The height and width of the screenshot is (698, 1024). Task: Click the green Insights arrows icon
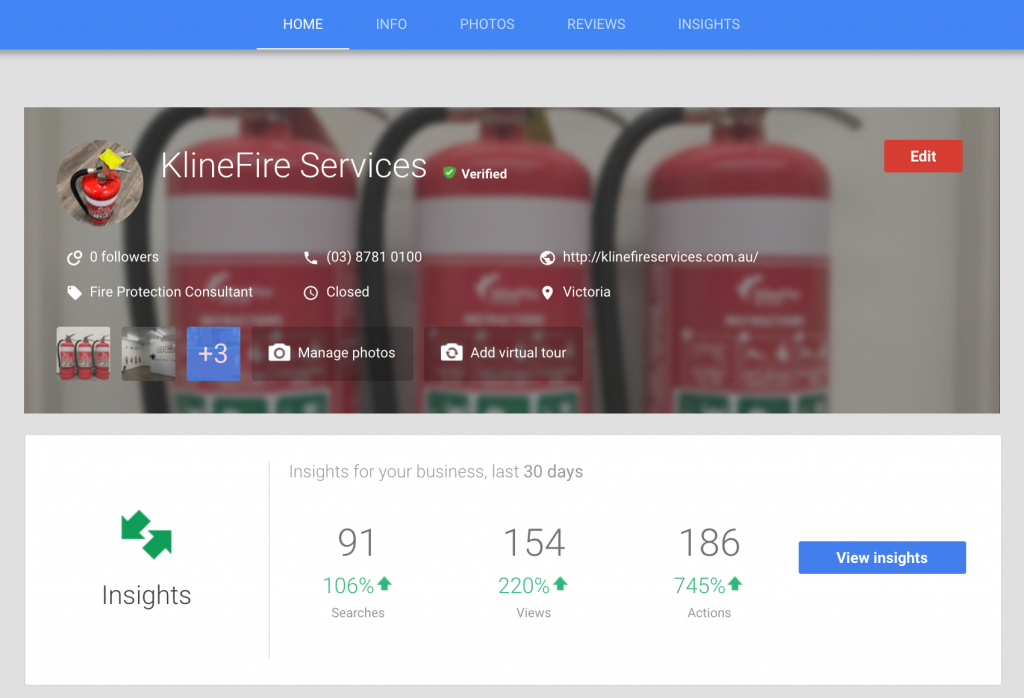pyautogui.click(x=147, y=535)
